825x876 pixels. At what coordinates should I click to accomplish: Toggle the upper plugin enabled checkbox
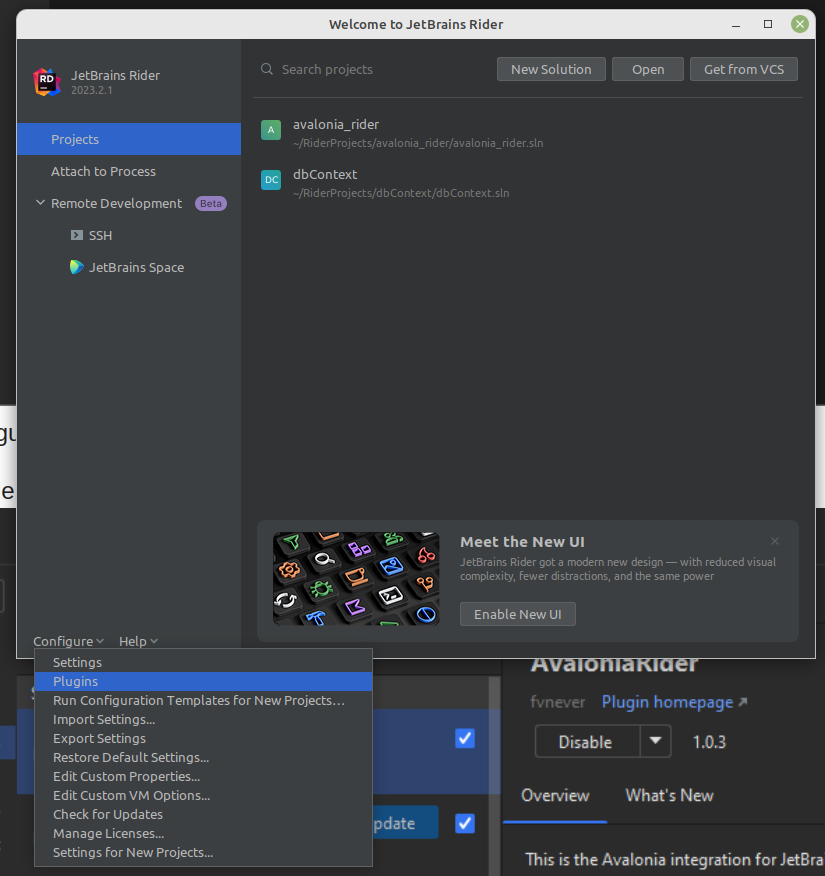464,738
